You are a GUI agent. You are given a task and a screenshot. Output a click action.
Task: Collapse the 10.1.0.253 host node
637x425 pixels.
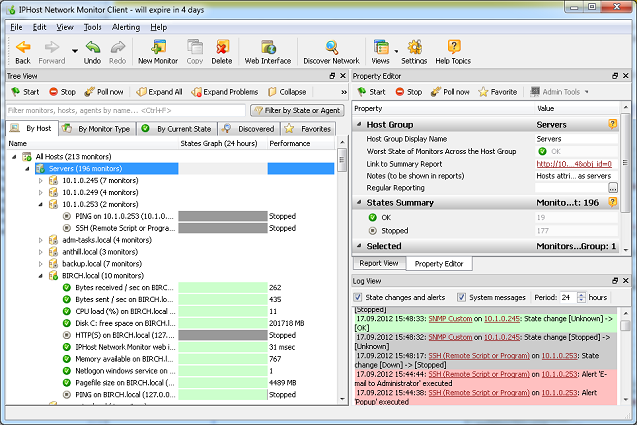pos(41,204)
